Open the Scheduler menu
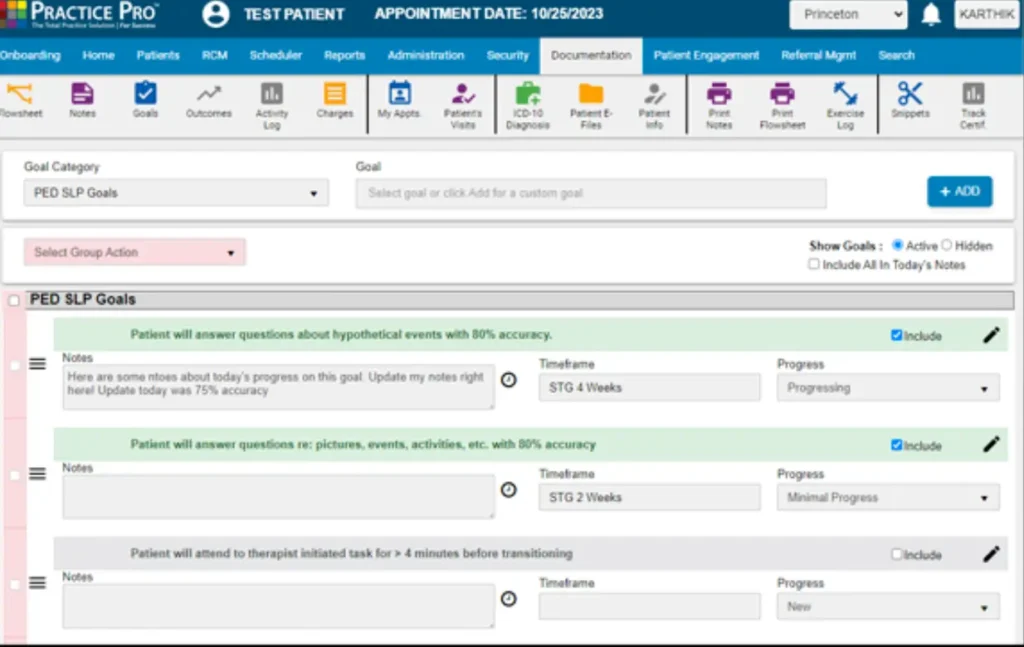 [275, 56]
